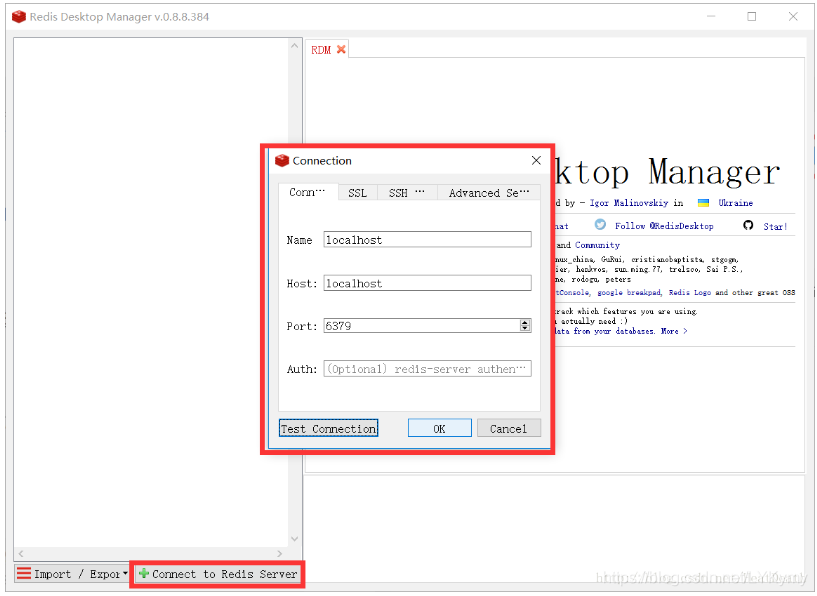Click scroll up arrow in connections panel
This screenshot has width=817, height=596.
(x=294, y=46)
